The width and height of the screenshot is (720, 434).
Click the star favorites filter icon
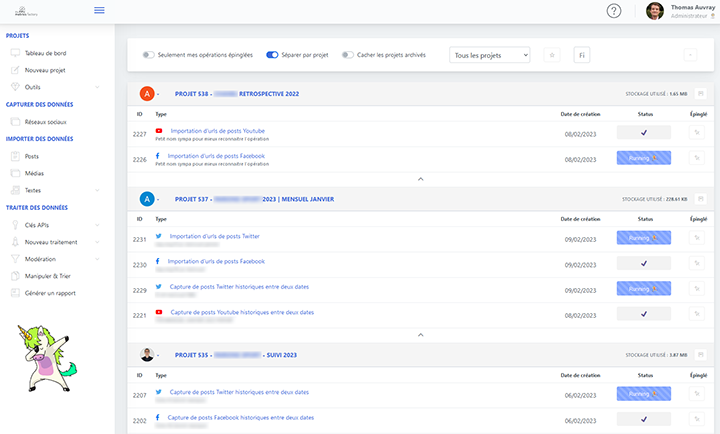coord(551,55)
